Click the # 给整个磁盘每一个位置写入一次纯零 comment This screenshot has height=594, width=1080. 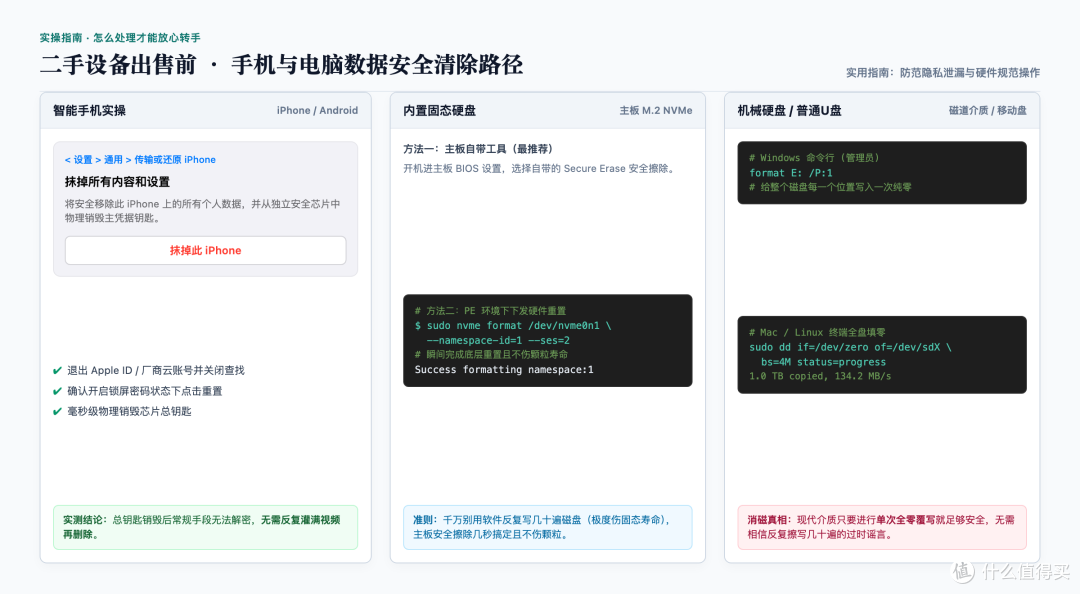(x=831, y=187)
